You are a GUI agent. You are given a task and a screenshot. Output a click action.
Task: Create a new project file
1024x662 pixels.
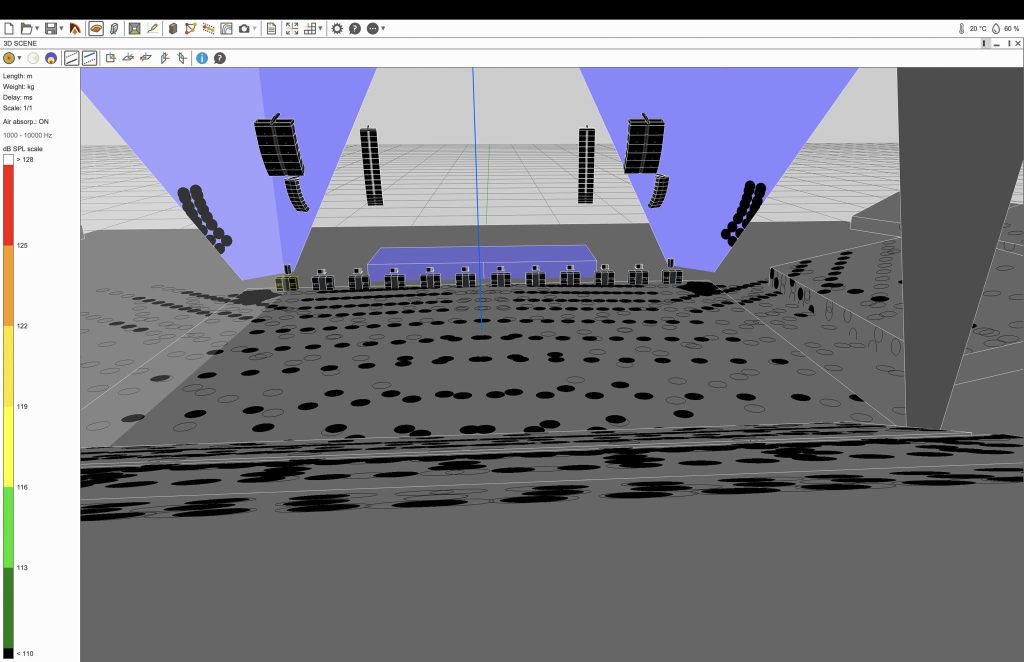click(x=9, y=29)
